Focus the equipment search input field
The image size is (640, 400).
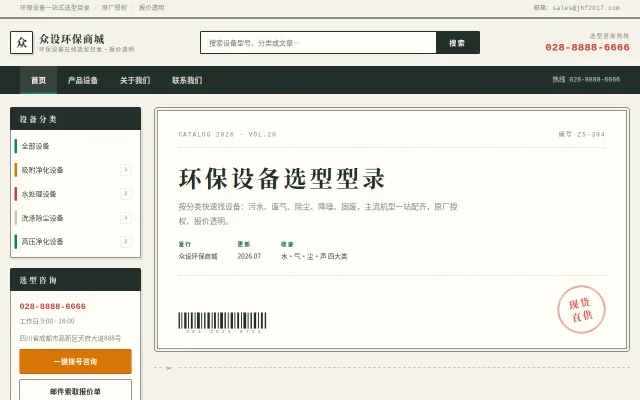pyautogui.click(x=318, y=42)
